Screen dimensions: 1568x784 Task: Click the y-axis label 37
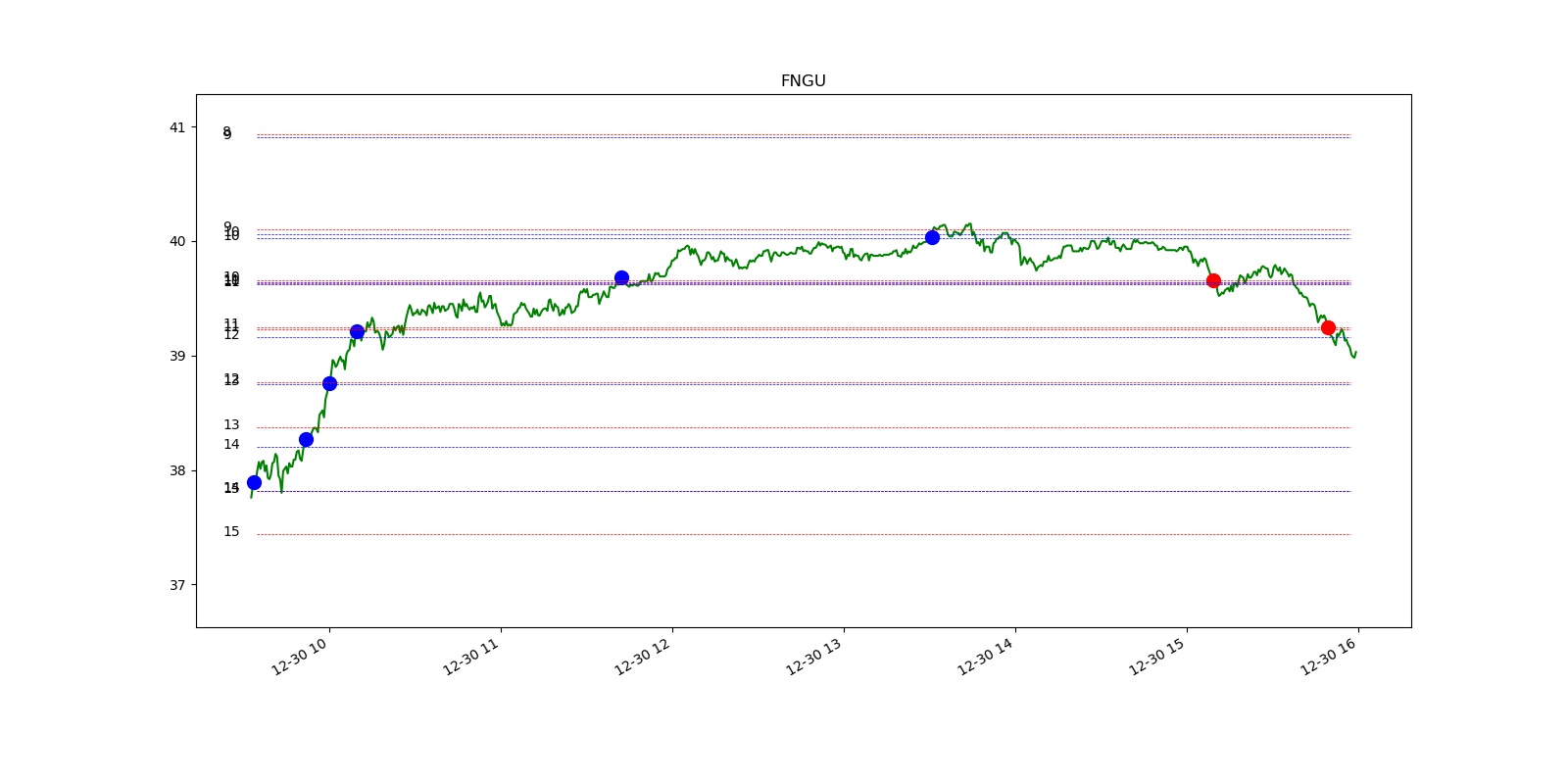[176, 585]
